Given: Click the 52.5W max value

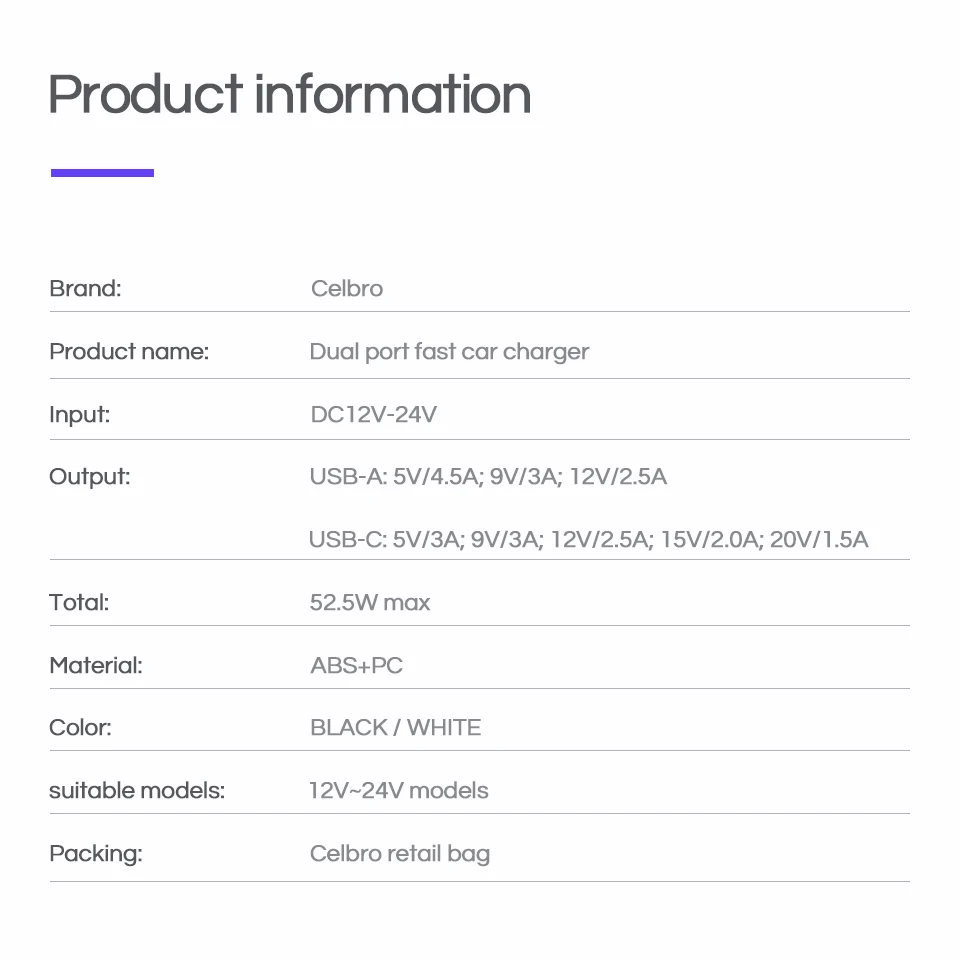Looking at the screenshot, I should click(x=370, y=602).
